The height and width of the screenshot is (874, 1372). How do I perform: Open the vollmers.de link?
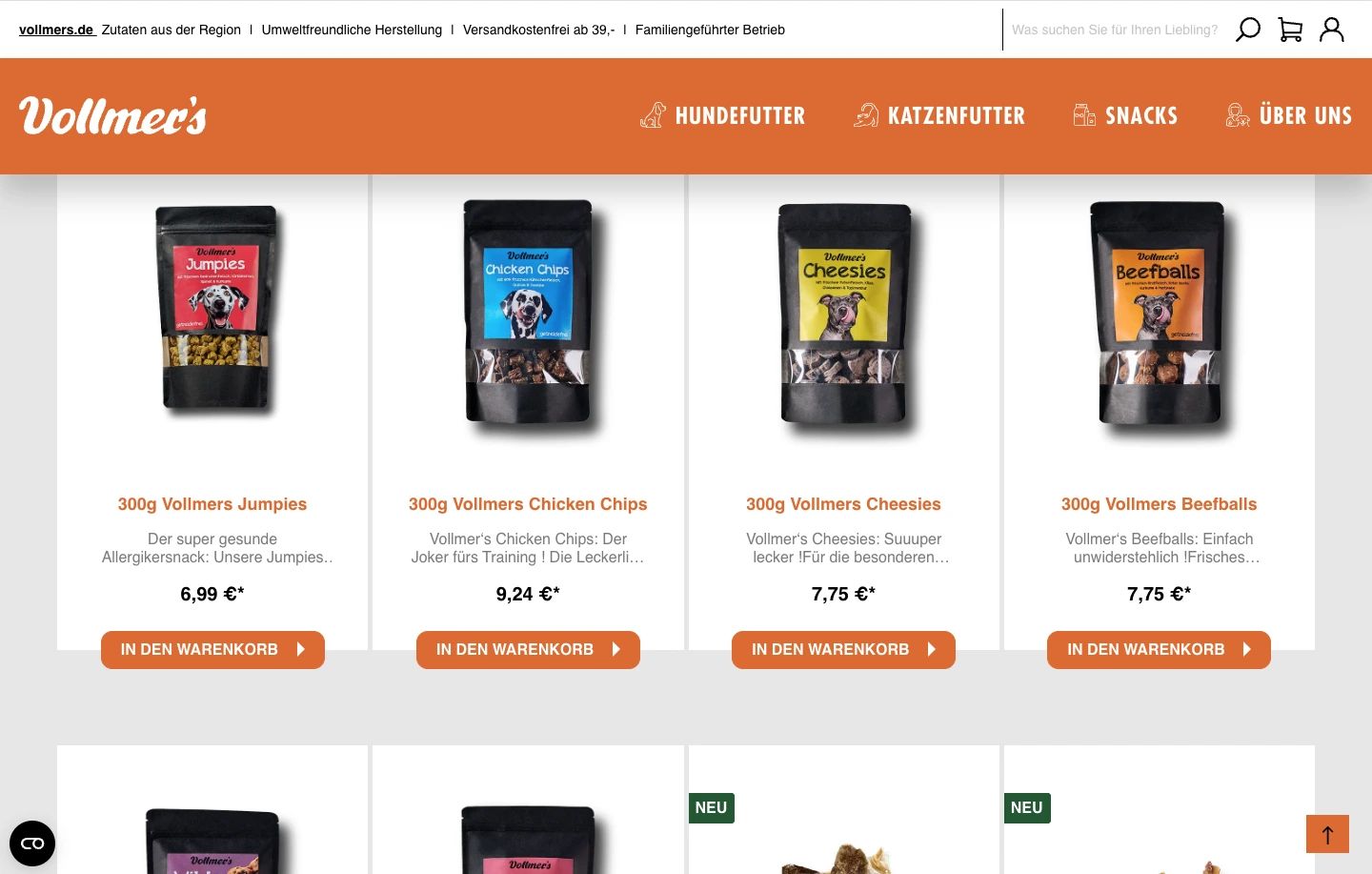[56, 30]
